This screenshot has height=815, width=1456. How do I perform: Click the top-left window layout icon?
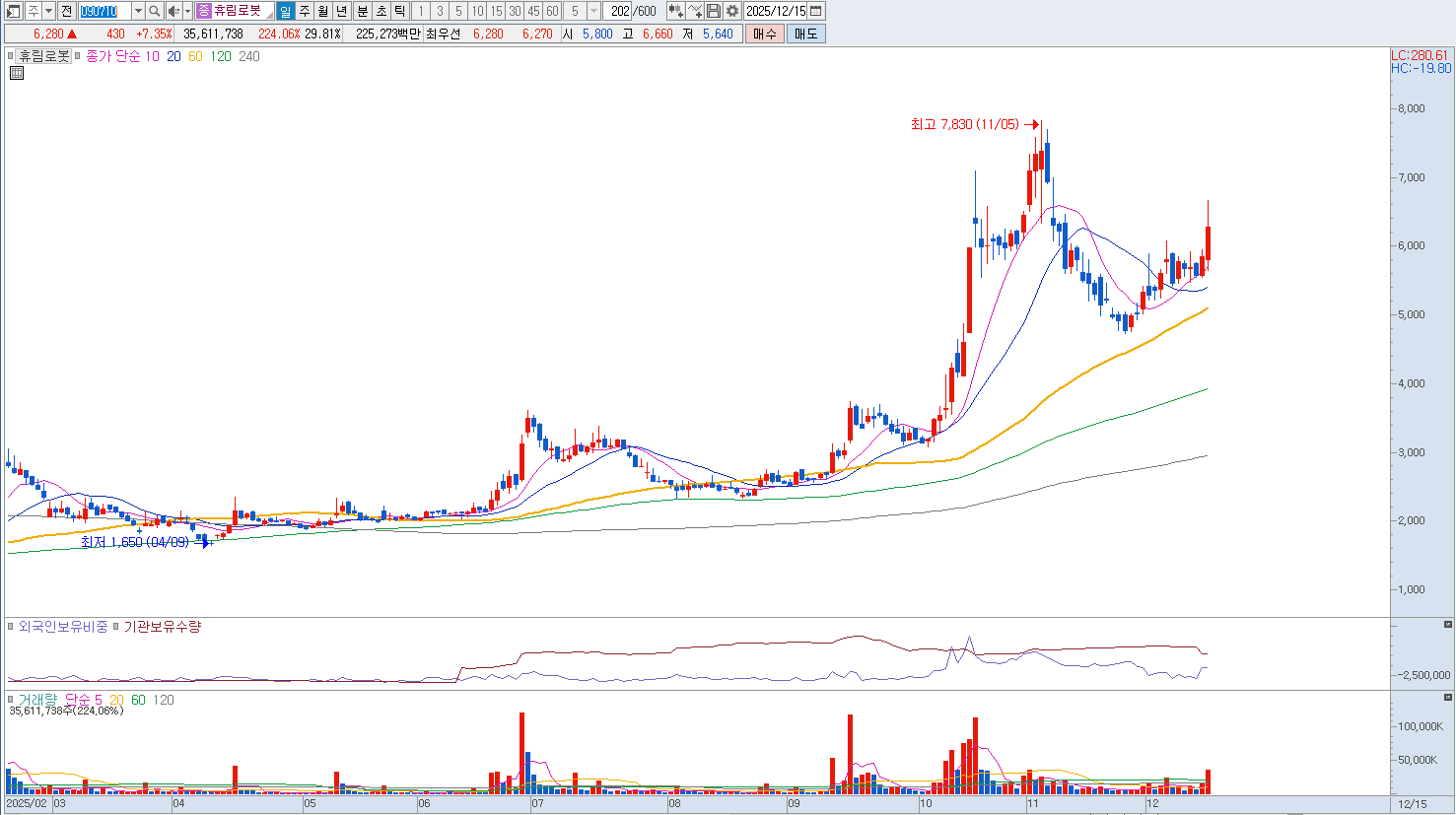tap(14, 11)
